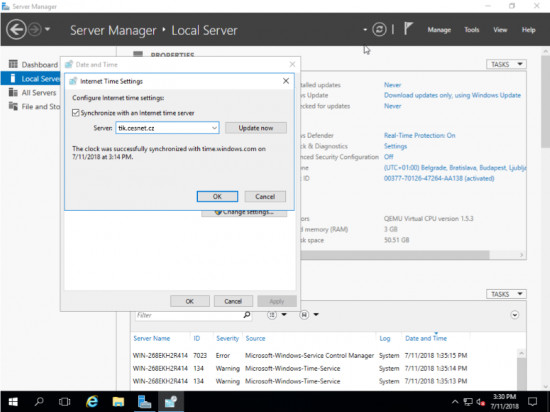Image resolution: width=550 pixels, height=412 pixels.
Task: Select the Dashboard sidebar icon
Action: pyautogui.click(x=13, y=64)
